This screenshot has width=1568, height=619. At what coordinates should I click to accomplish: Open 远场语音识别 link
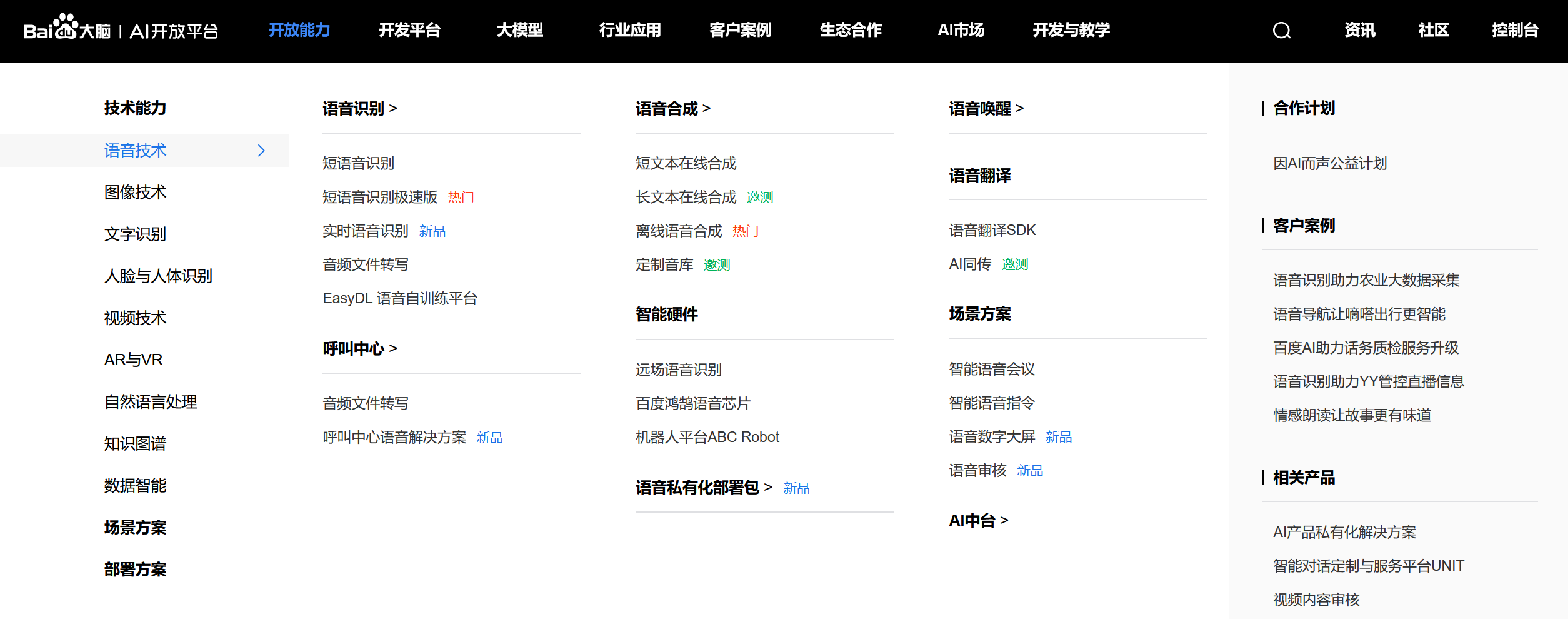[679, 370]
